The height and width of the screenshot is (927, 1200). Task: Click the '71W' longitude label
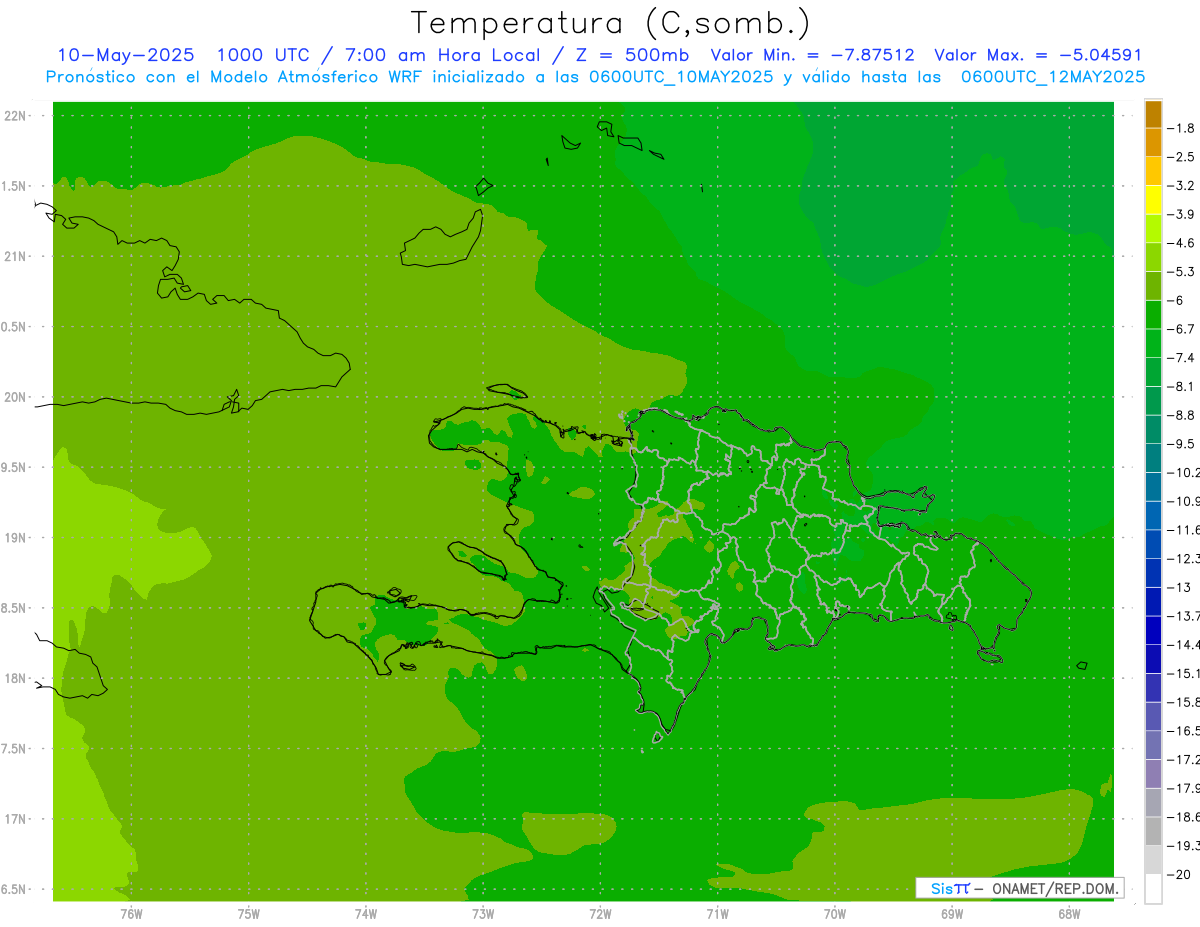tap(717, 914)
